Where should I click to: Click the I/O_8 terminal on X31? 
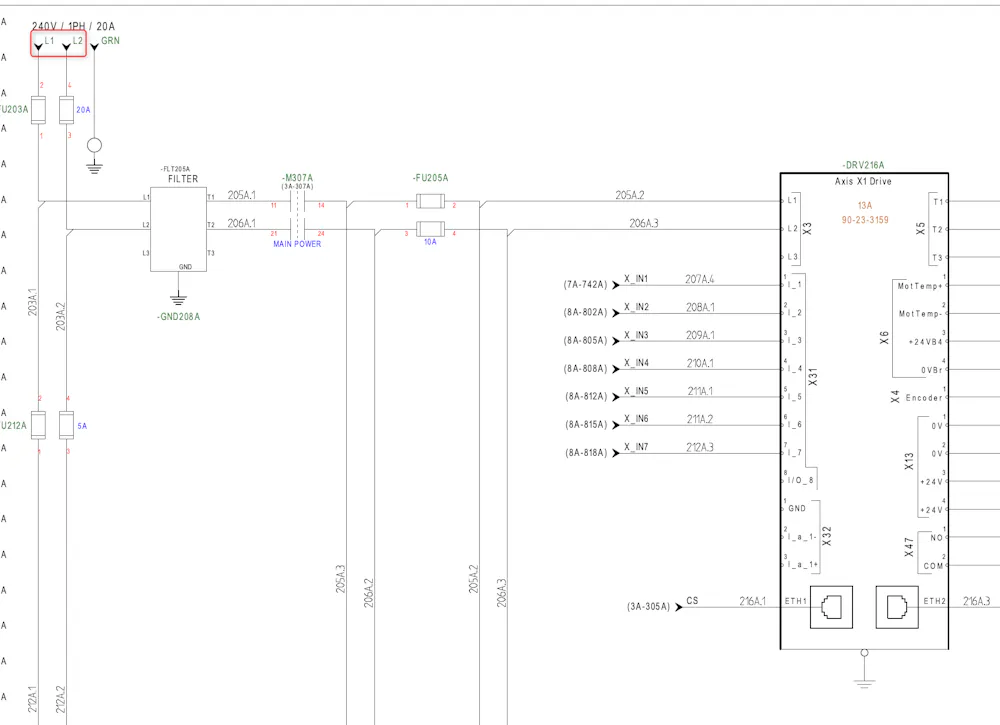pos(800,480)
